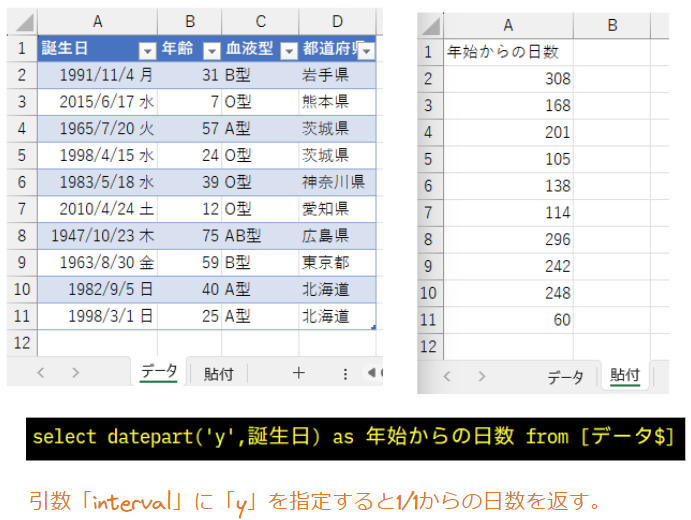
Task: Click cell with date 1982/9/5 日
Action: tap(97, 290)
